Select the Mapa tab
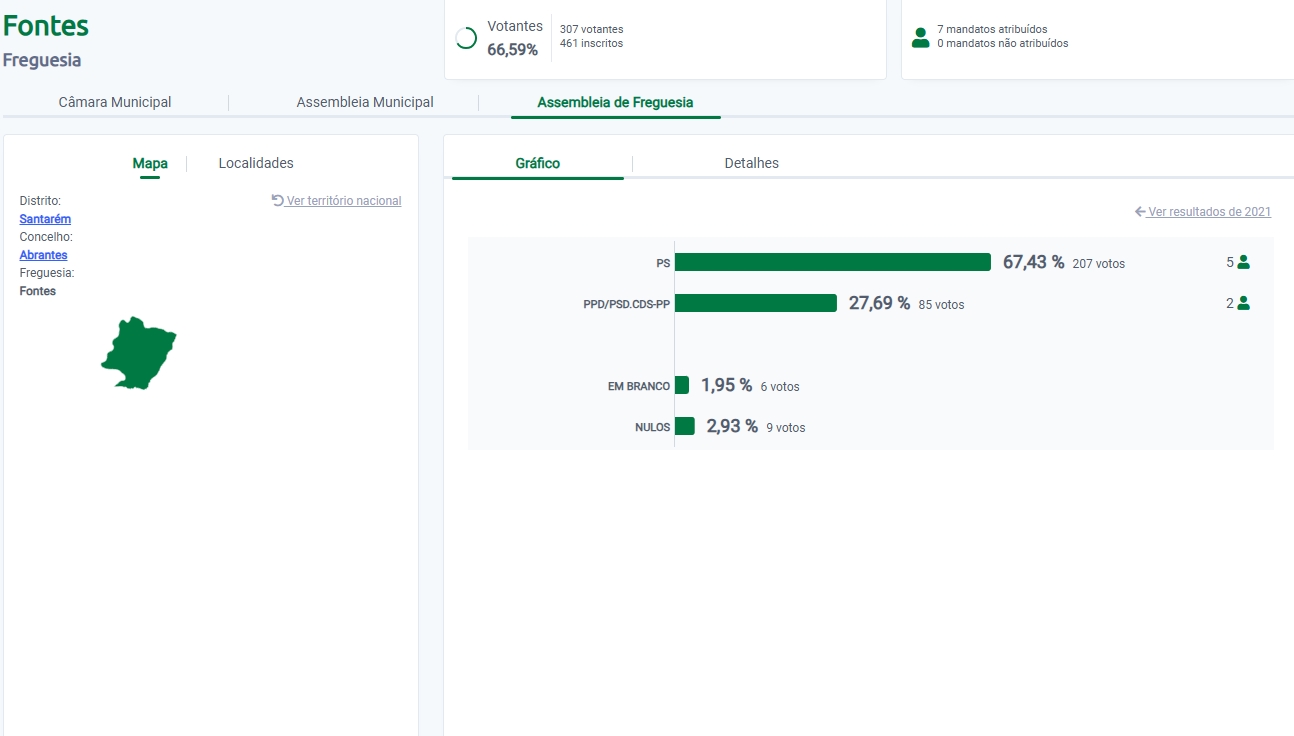Screen dimensions: 1294x736 coord(150,163)
